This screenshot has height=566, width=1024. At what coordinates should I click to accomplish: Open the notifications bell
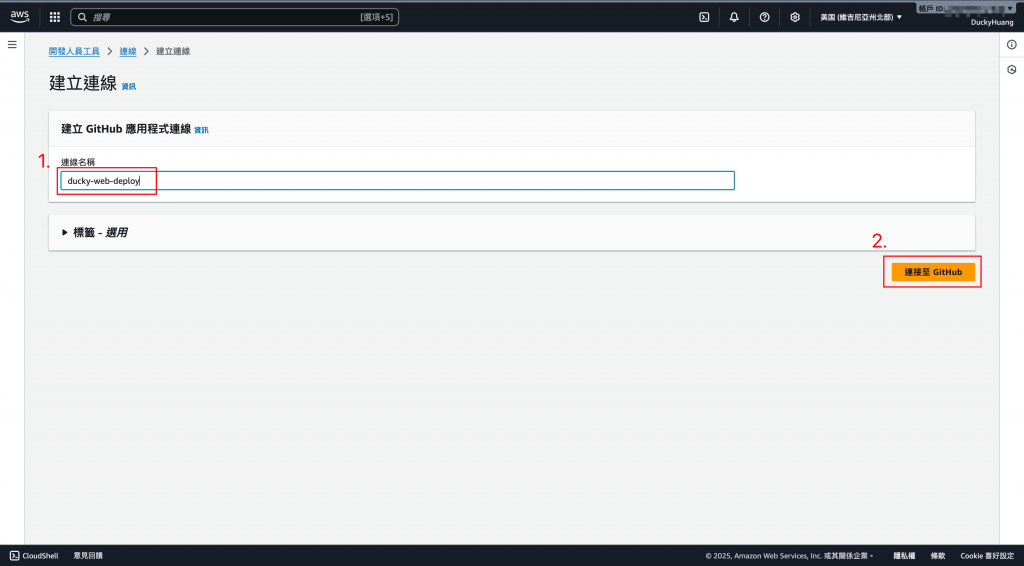click(734, 17)
